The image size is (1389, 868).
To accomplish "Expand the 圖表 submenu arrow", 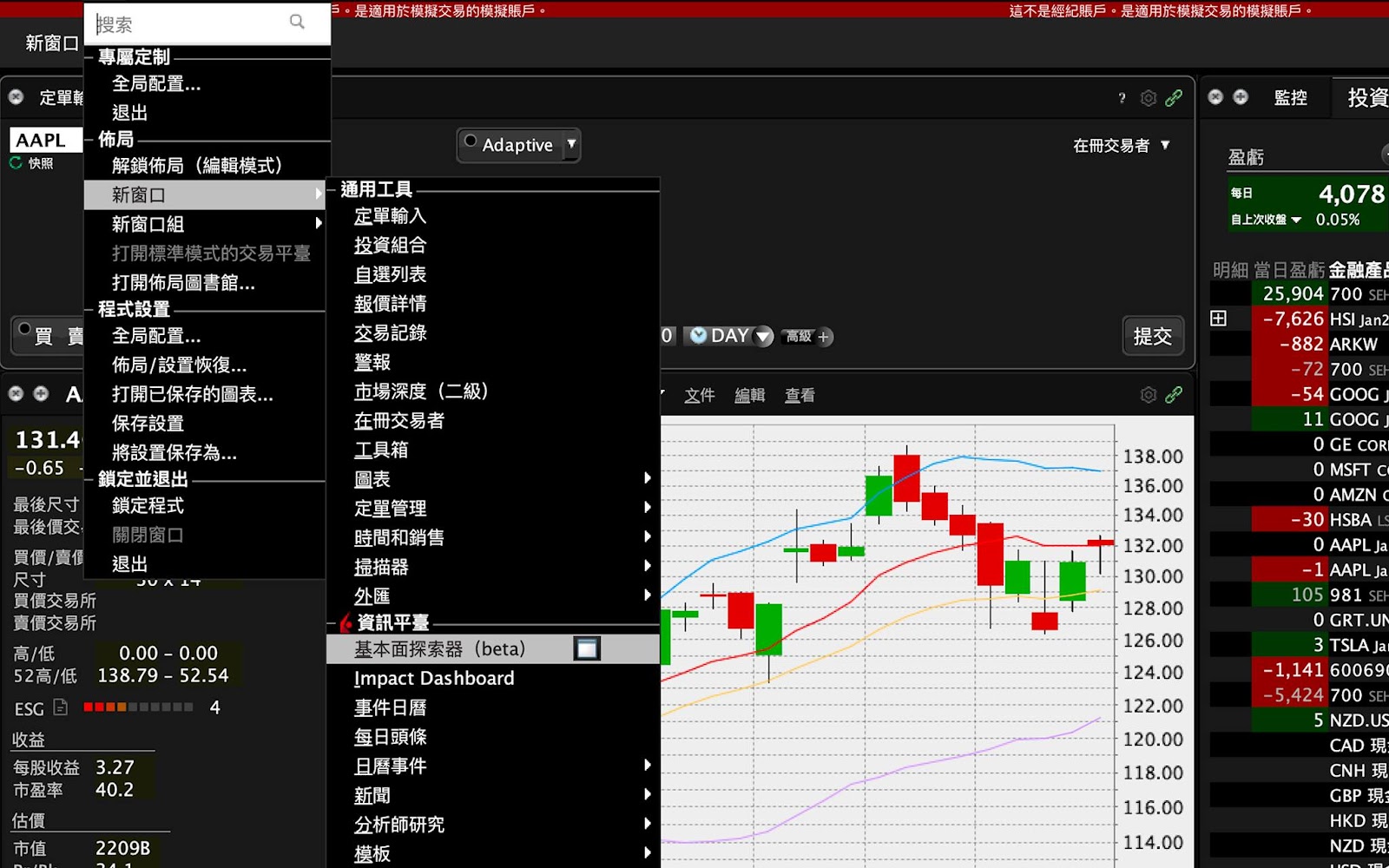I will [648, 478].
